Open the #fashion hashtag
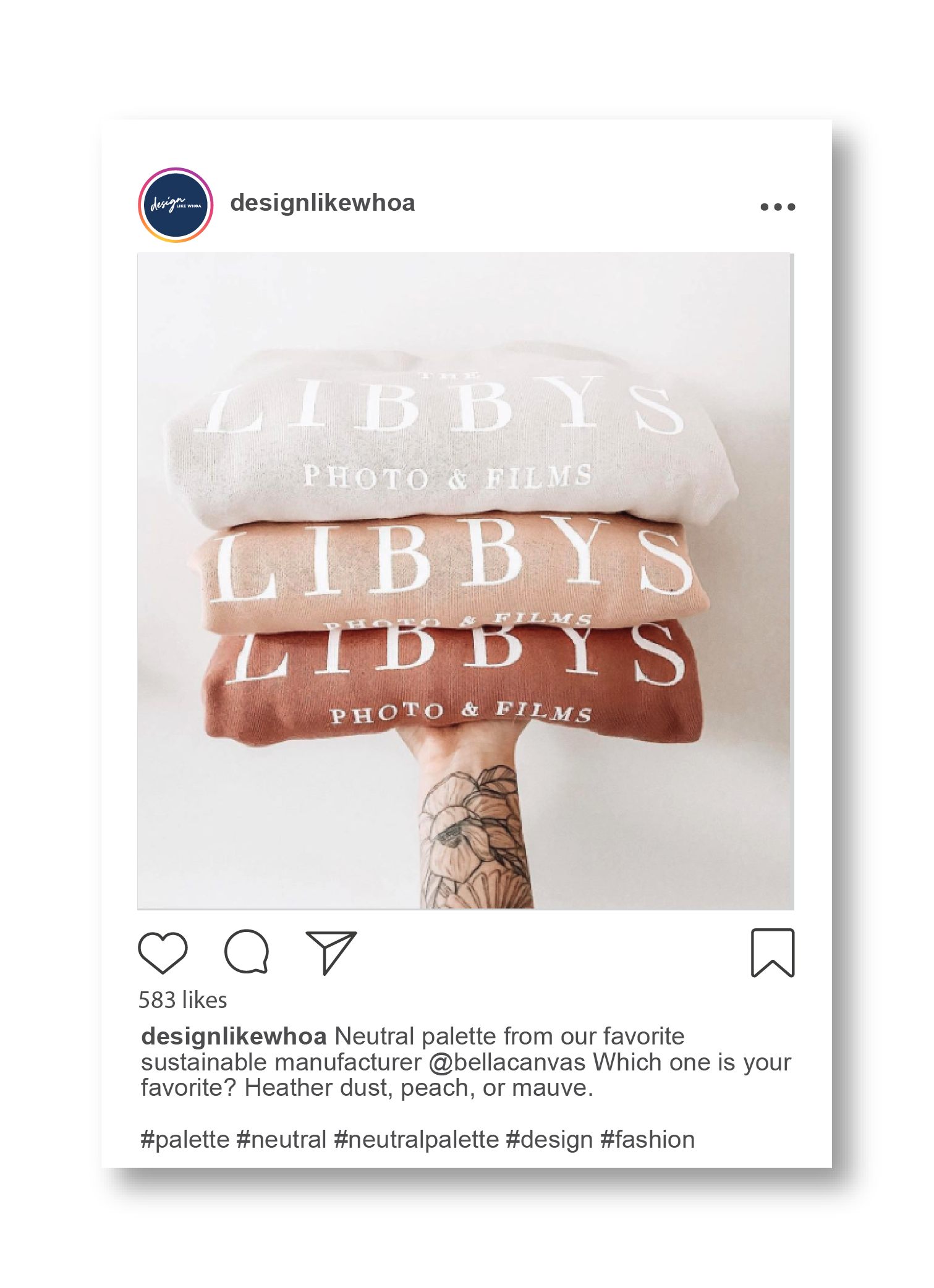The image size is (934, 1288). pyautogui.click(x=648, y=1140)
